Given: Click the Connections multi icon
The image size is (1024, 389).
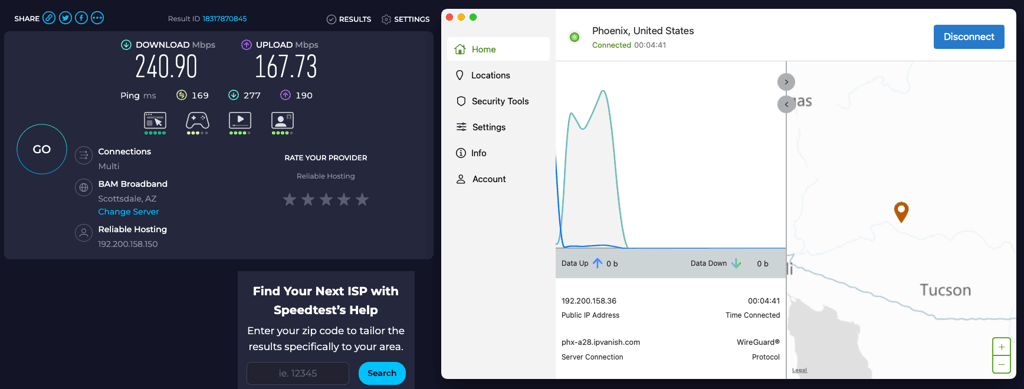Looking at the screenshot, I should coord(84,155).
